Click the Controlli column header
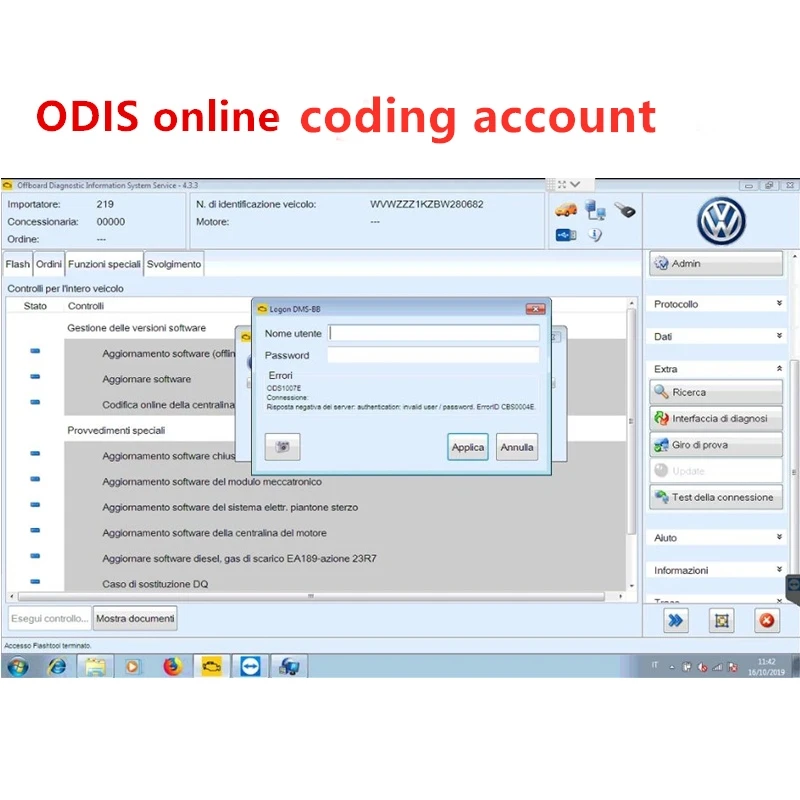This screenshot has width=800, height=800. click(86, 306)
